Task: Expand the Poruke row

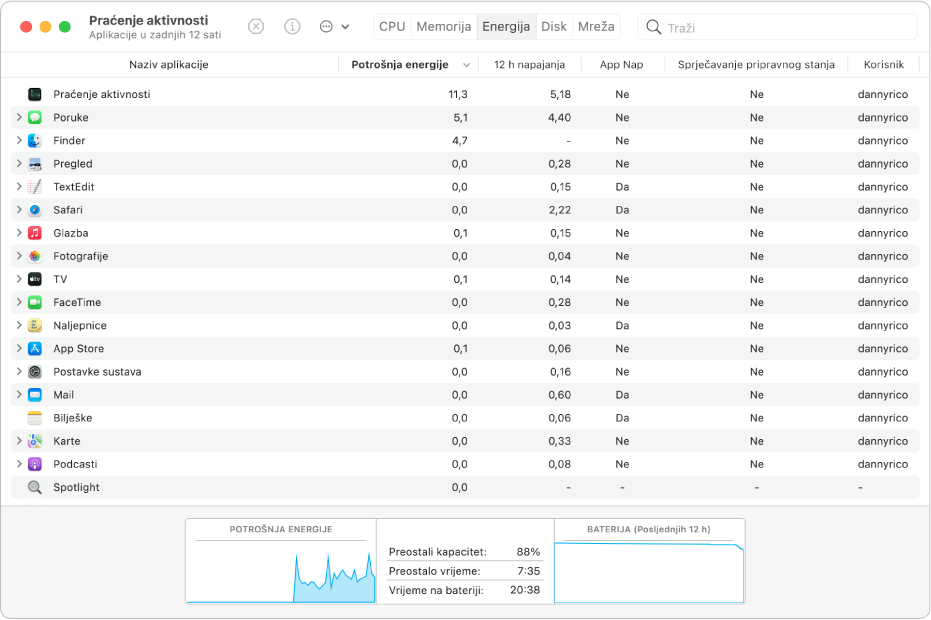Action: pos(19,118)
